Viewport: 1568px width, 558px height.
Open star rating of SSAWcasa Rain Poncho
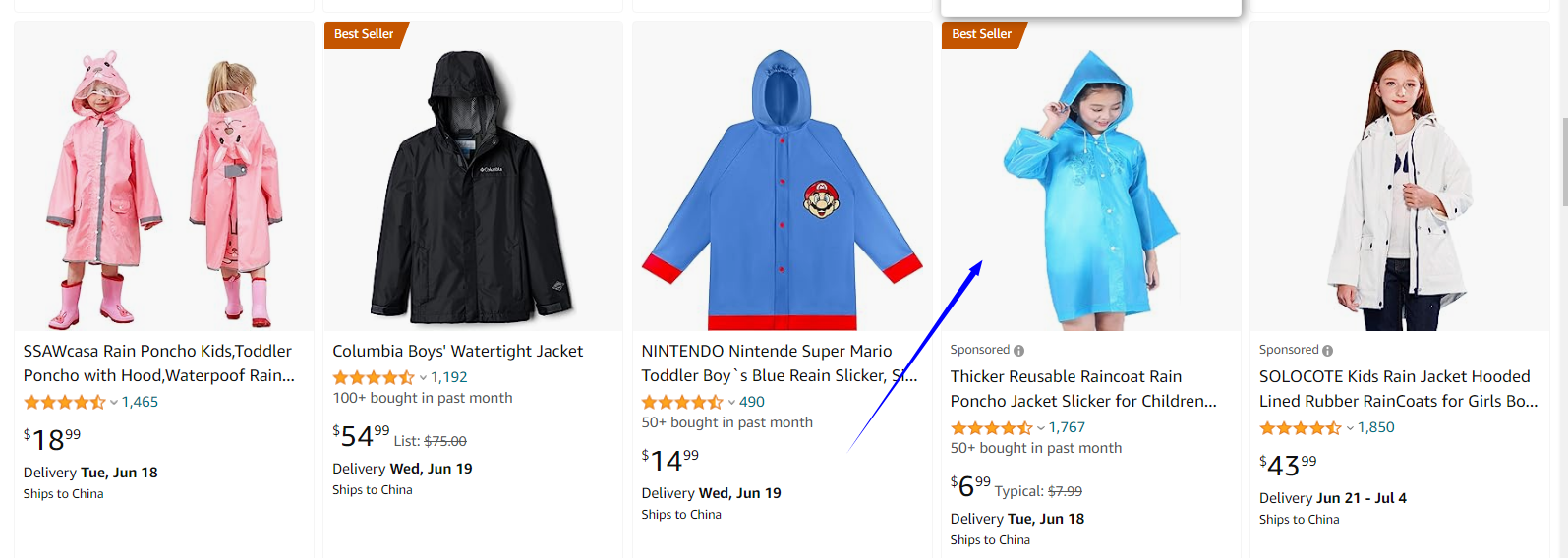64,402
